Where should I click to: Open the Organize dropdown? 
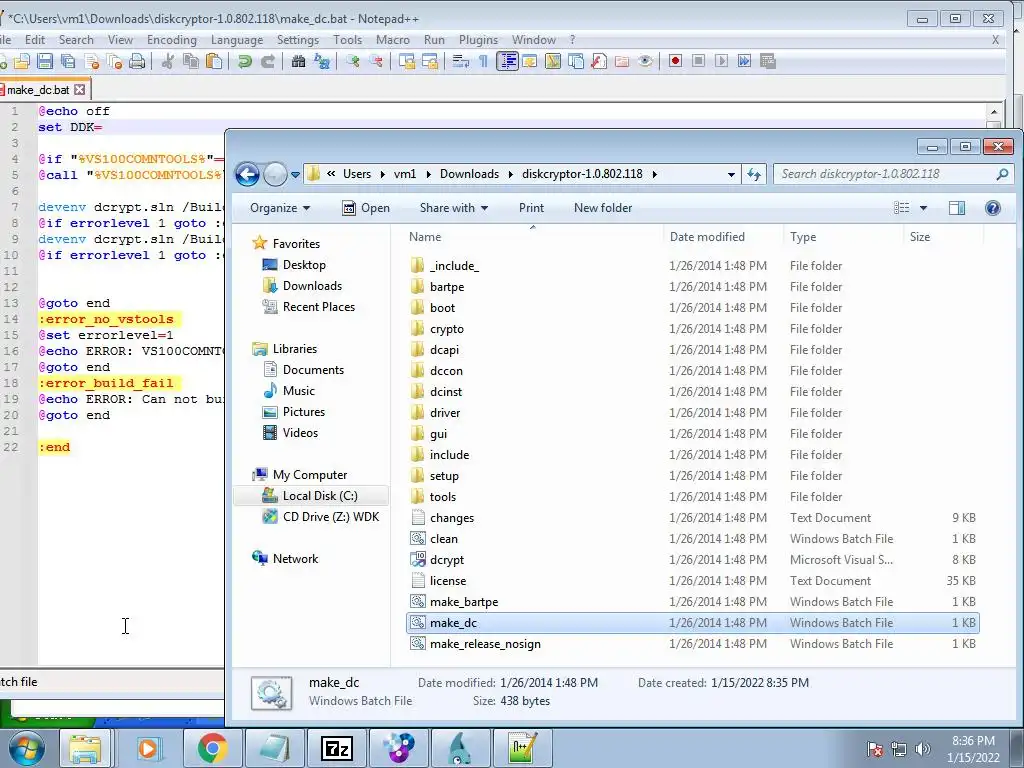point(280,208)
